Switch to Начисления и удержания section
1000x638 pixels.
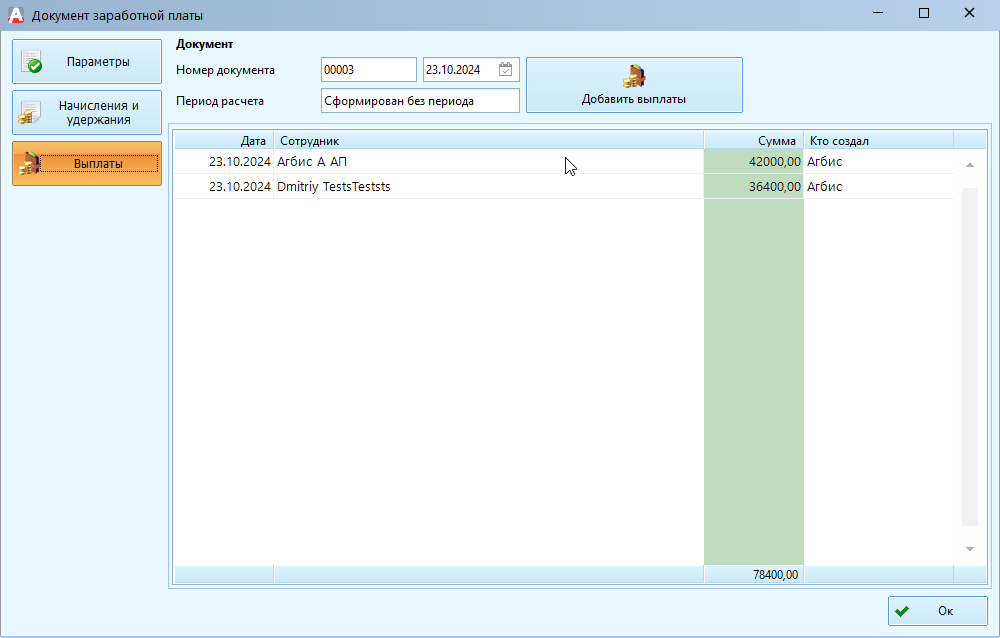pos(87,113)
